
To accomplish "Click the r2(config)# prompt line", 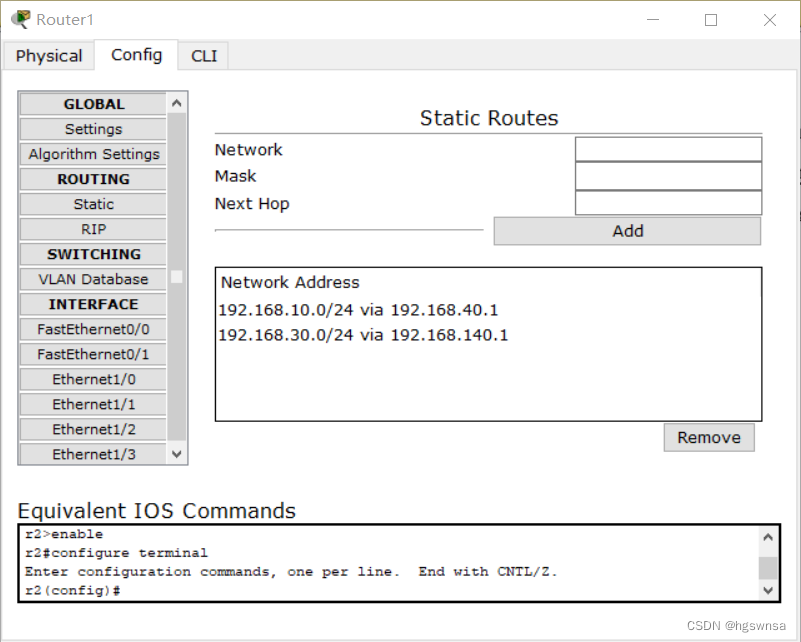I will point(73,591).
